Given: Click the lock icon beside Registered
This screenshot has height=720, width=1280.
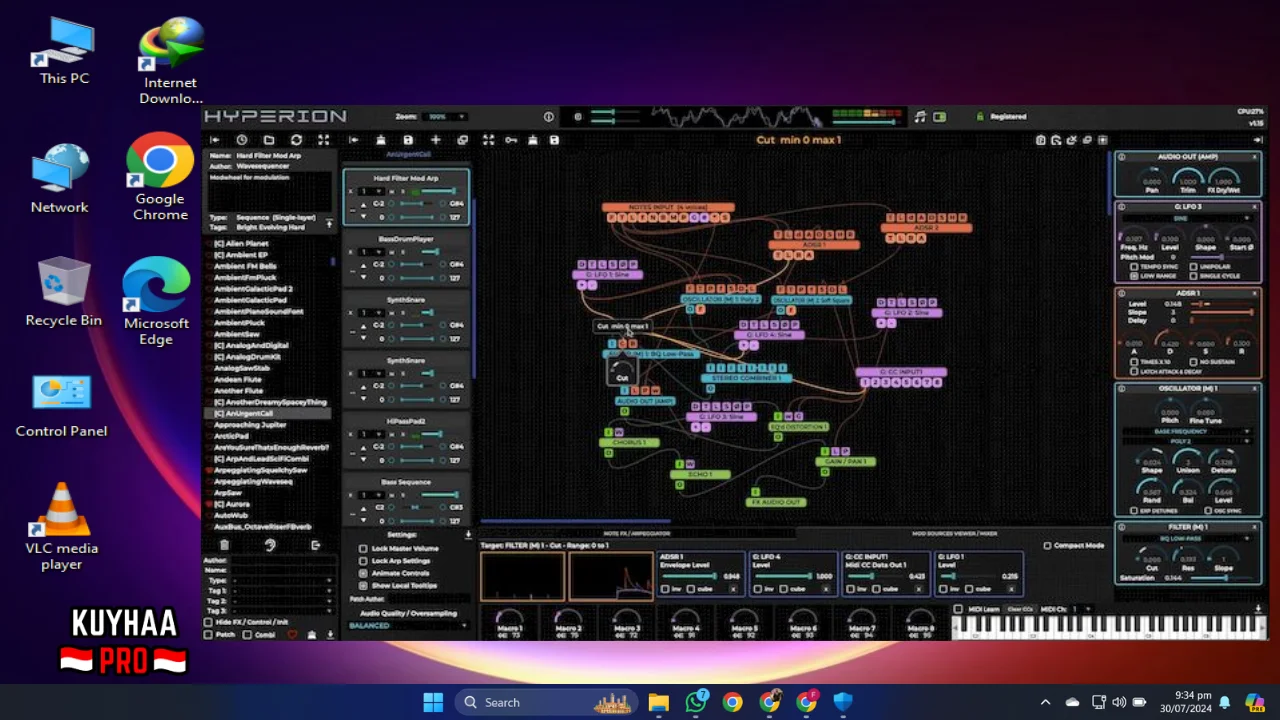Looking at the screenshot, I should click(980, 117).
